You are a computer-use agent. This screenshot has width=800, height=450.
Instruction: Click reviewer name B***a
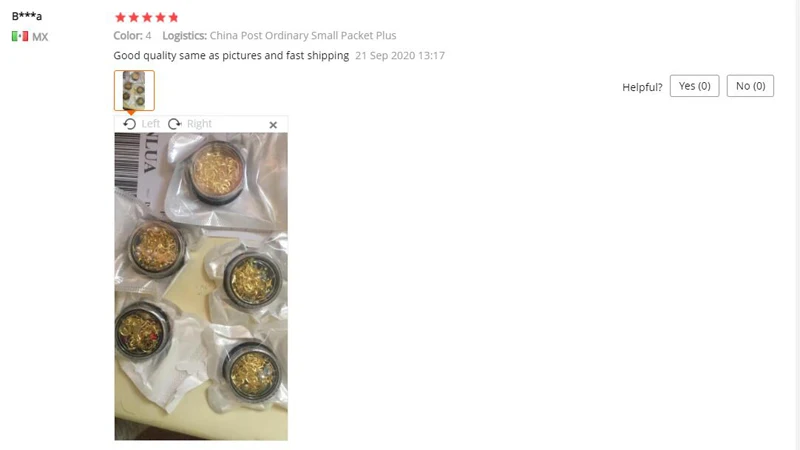pyautogui.click(x=27, y=16)
